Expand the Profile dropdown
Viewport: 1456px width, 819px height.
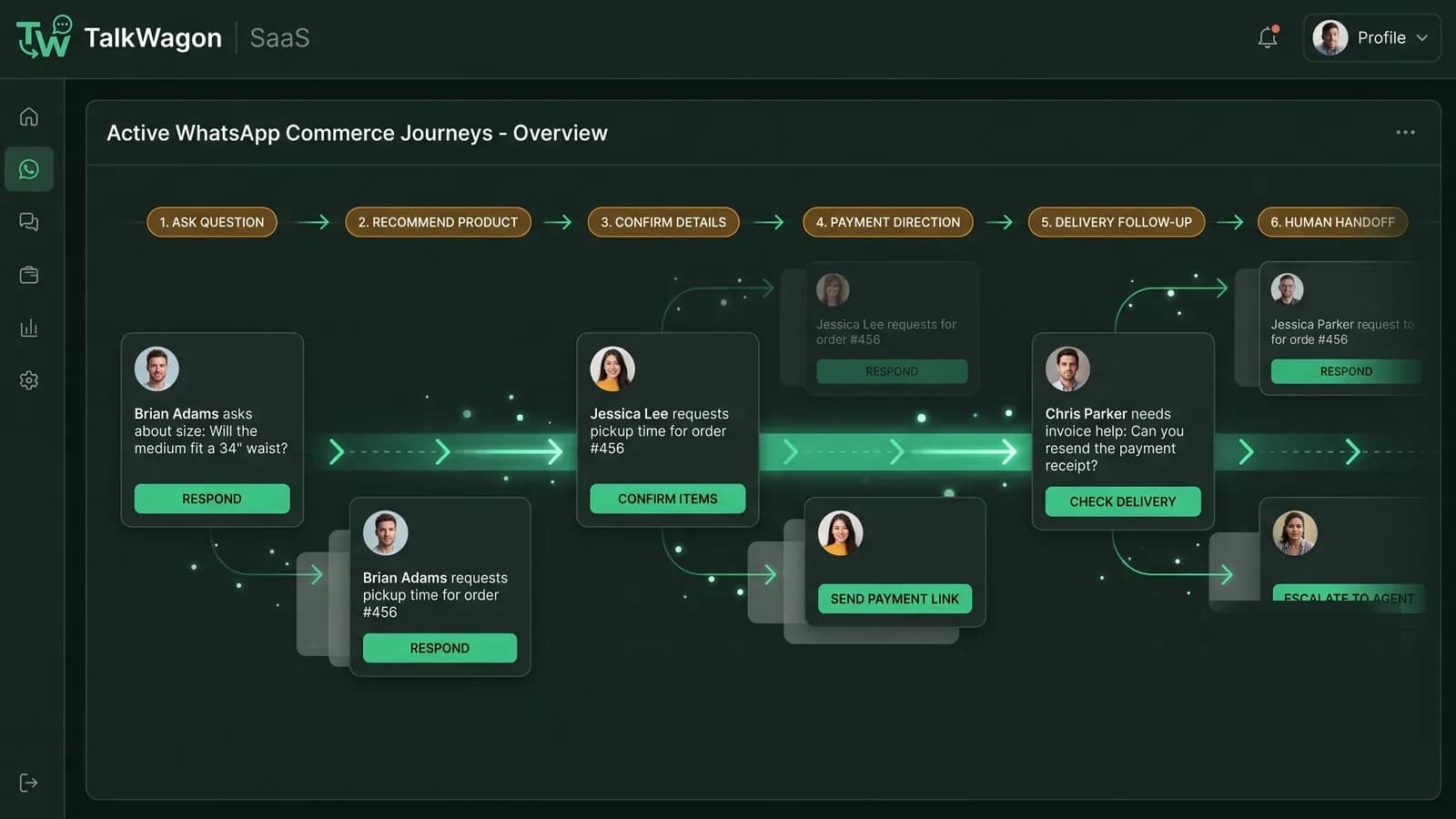tap(1372, 38)
